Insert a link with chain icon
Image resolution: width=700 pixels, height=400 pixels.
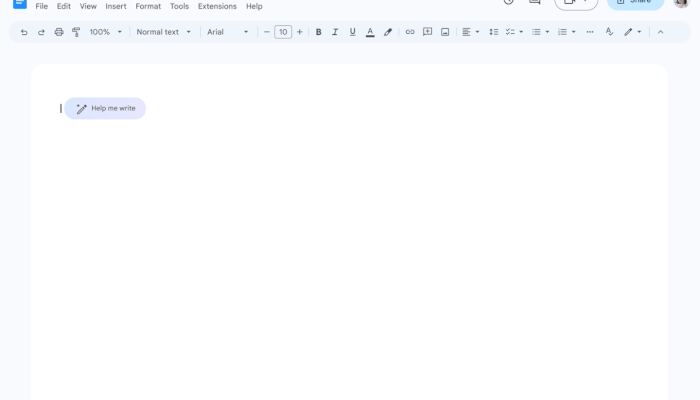[410, 32]
